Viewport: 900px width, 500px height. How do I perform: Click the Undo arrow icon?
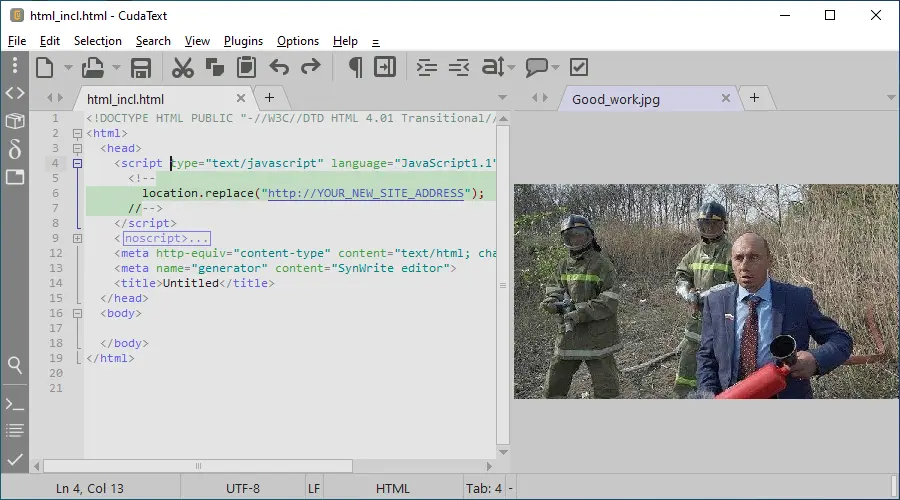tap(279, 67)
